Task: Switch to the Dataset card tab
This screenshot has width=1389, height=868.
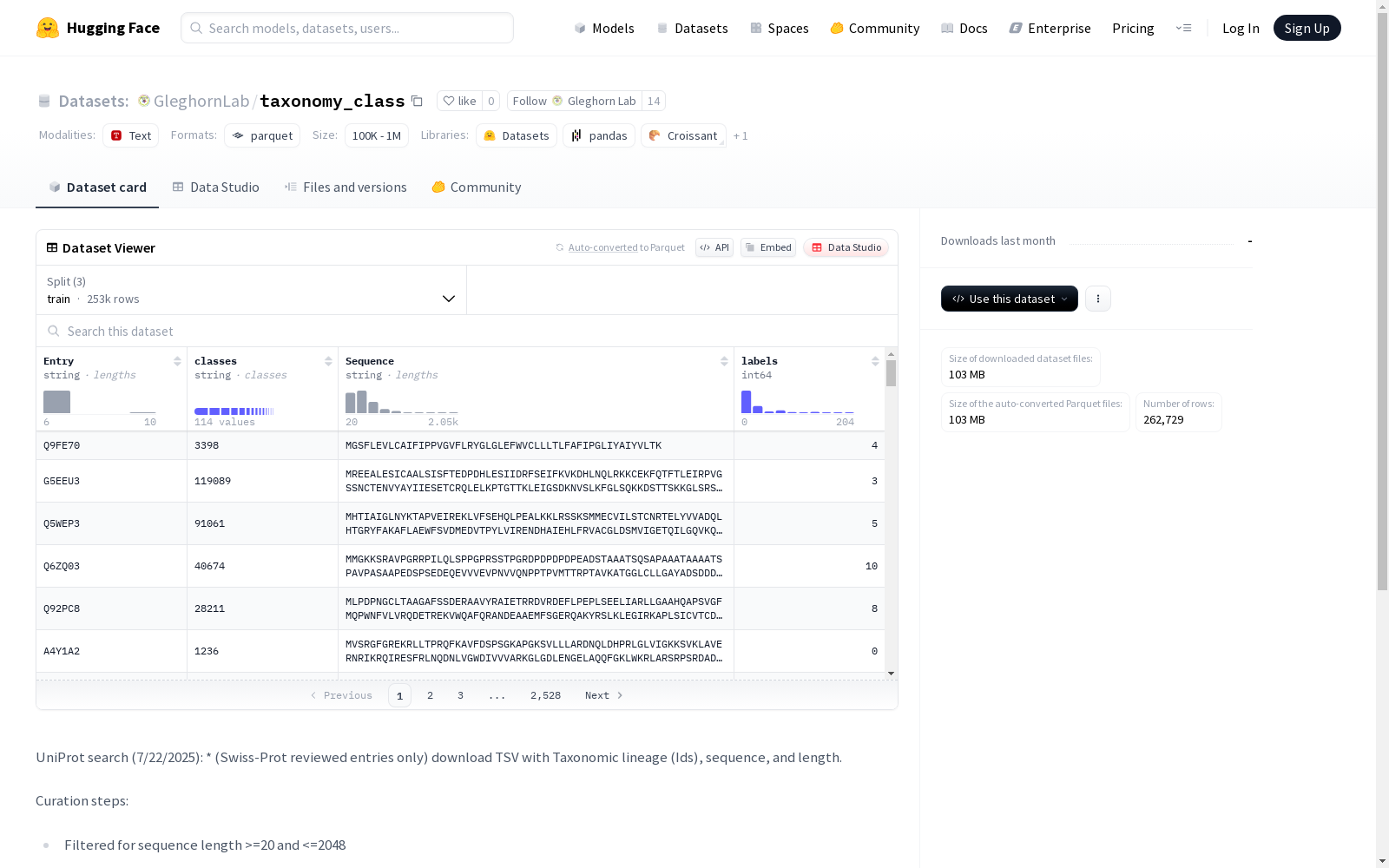Action: click(x=97, y=187)
